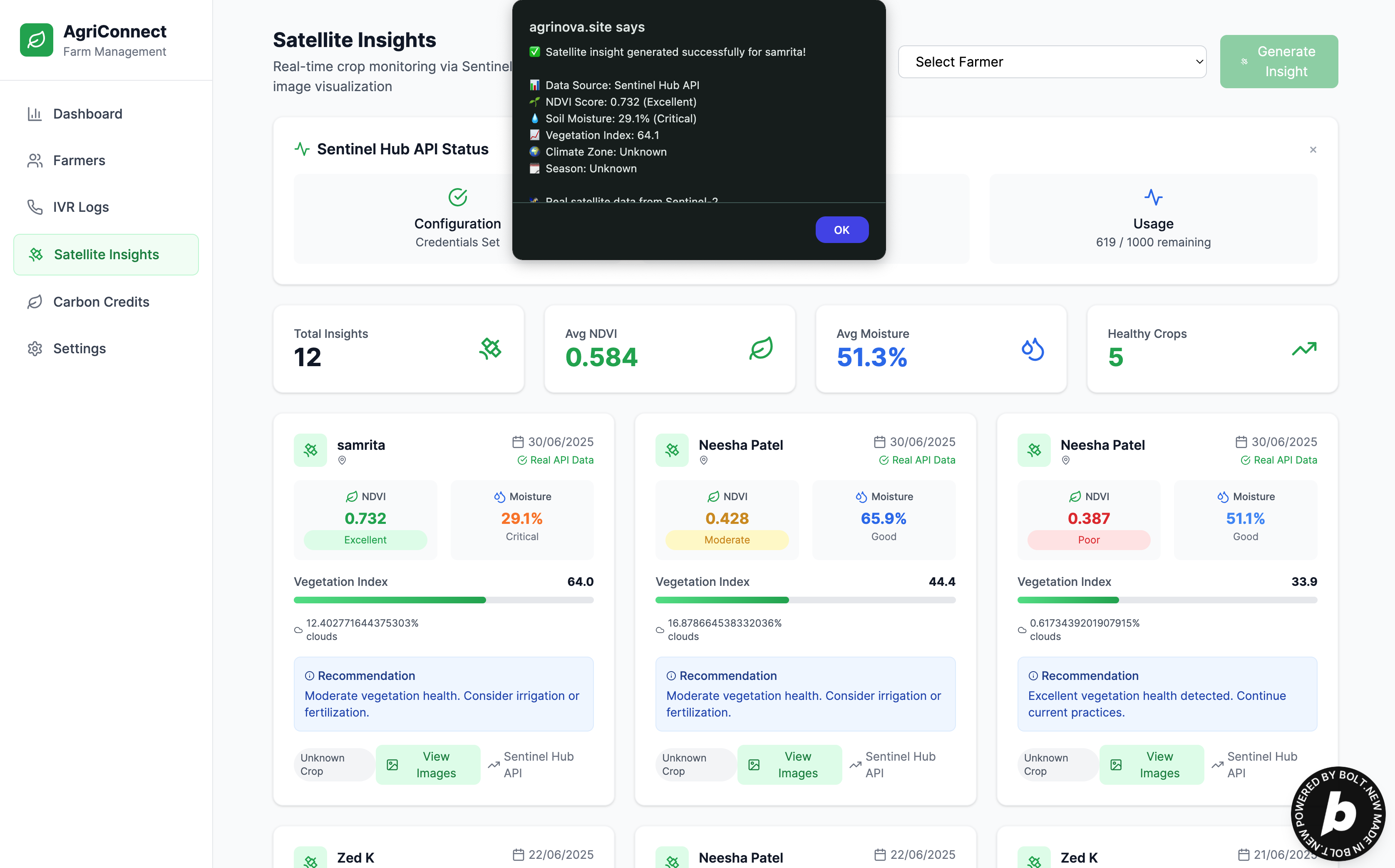Open IVR Logs in sidebar
1395x868 pixels.
(81, 207)
